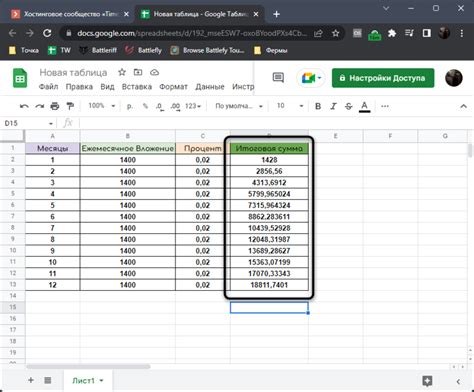Viewport: 474px width, 392px height.
Task: Collapse the header with the up chevron
Action: click(463, 106)
